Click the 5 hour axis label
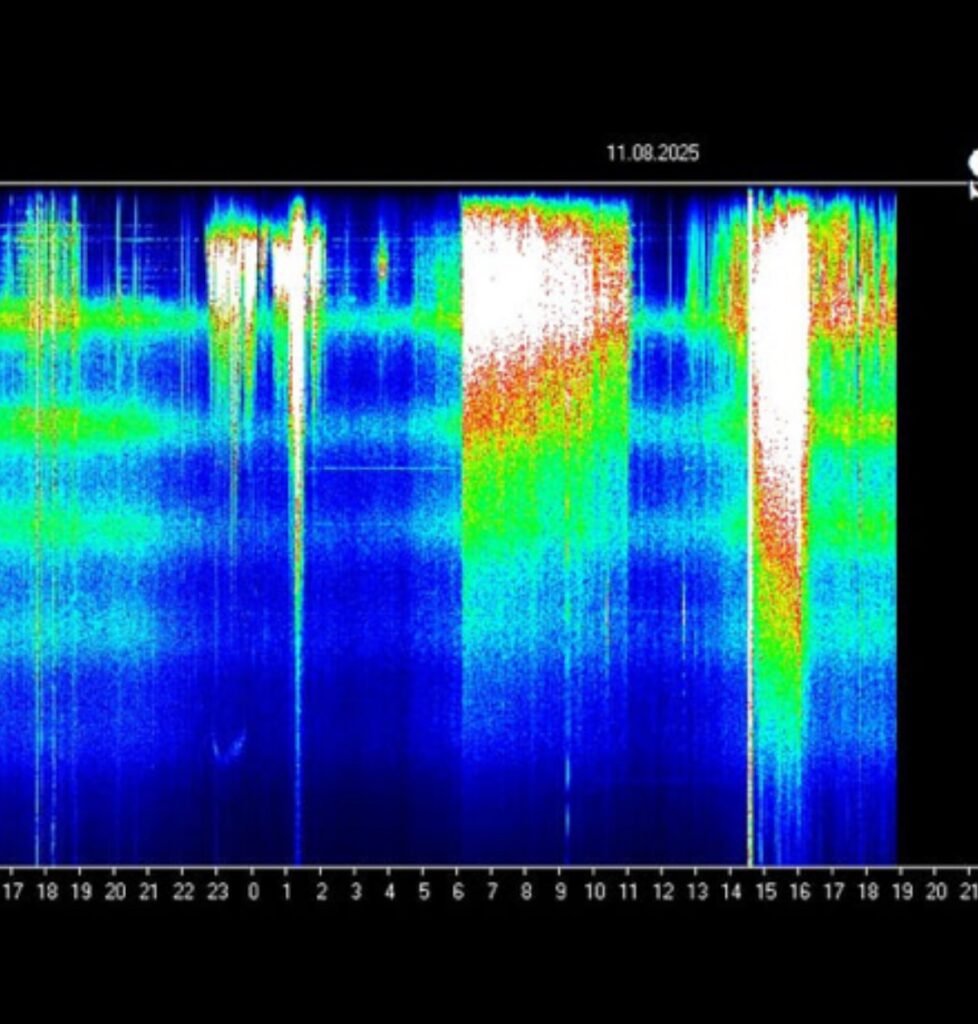 (x=424, y=891)
